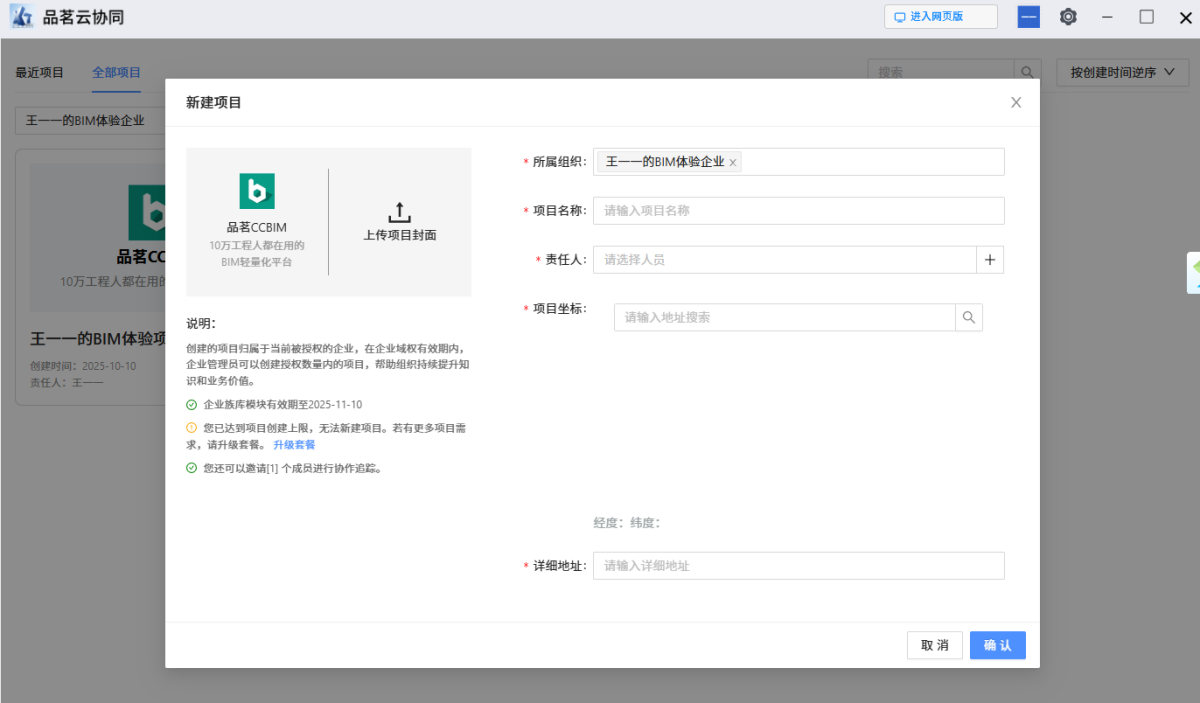Image resolution: width=1200 pixels, height=703 pixels.
Task: Click the 项目名称 input field
Action: [x=798, y=211]
